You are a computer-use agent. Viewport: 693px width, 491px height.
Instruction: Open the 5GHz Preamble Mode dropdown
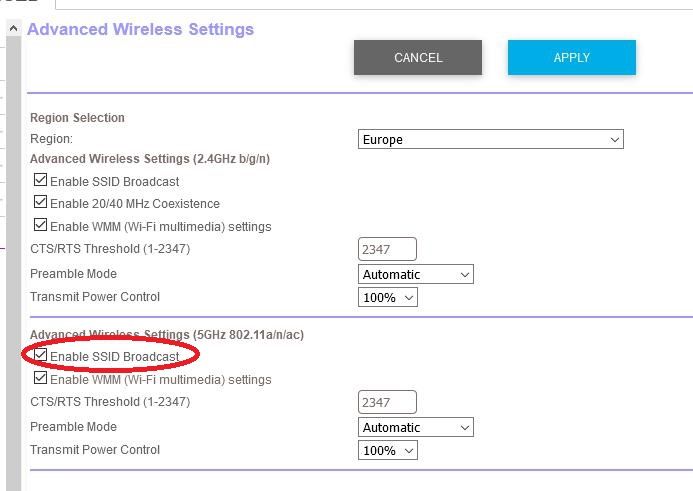pyautogui.click(x=415, y=427)
